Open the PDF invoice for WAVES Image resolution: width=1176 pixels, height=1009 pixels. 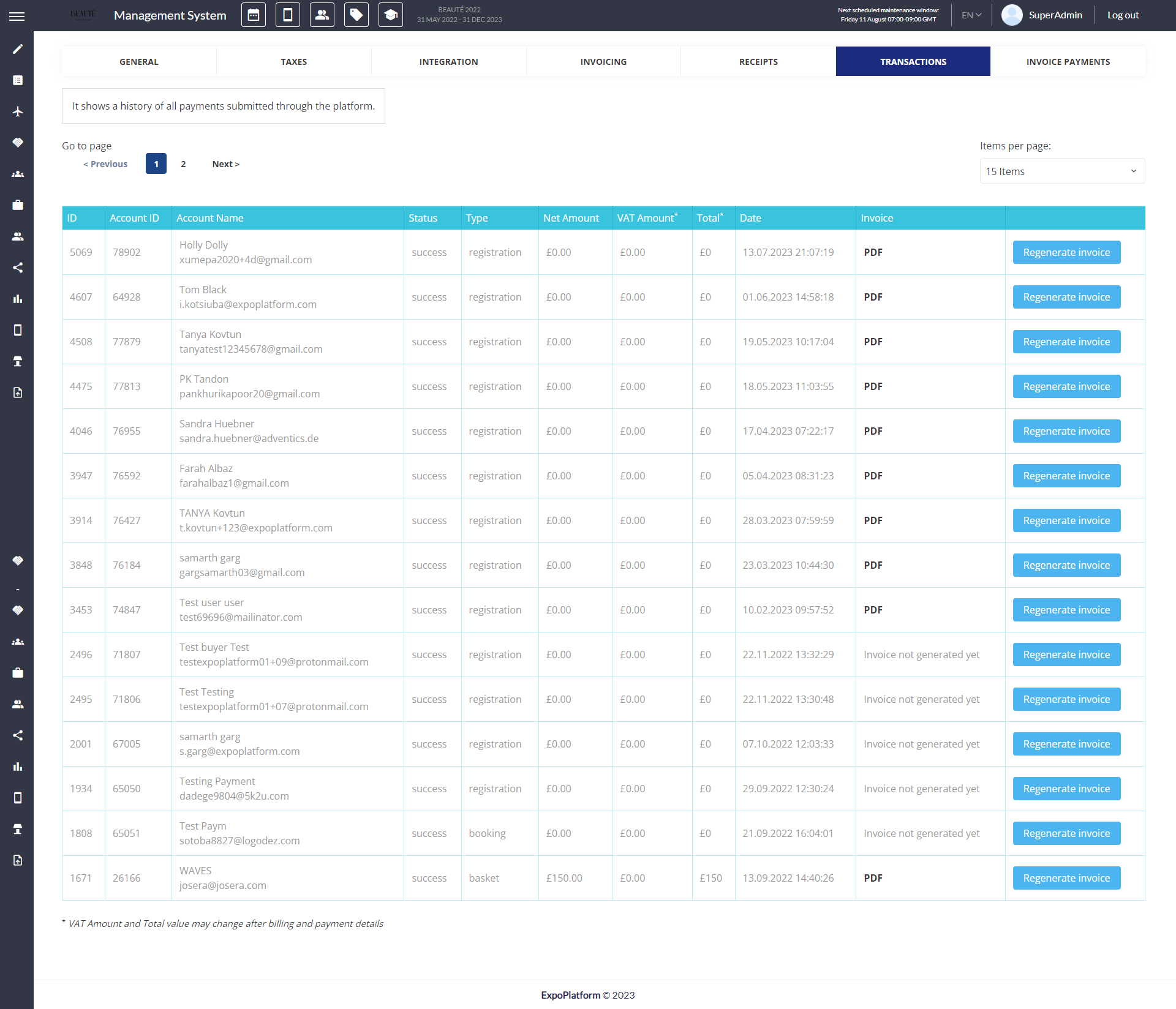(x=873, y=878)
